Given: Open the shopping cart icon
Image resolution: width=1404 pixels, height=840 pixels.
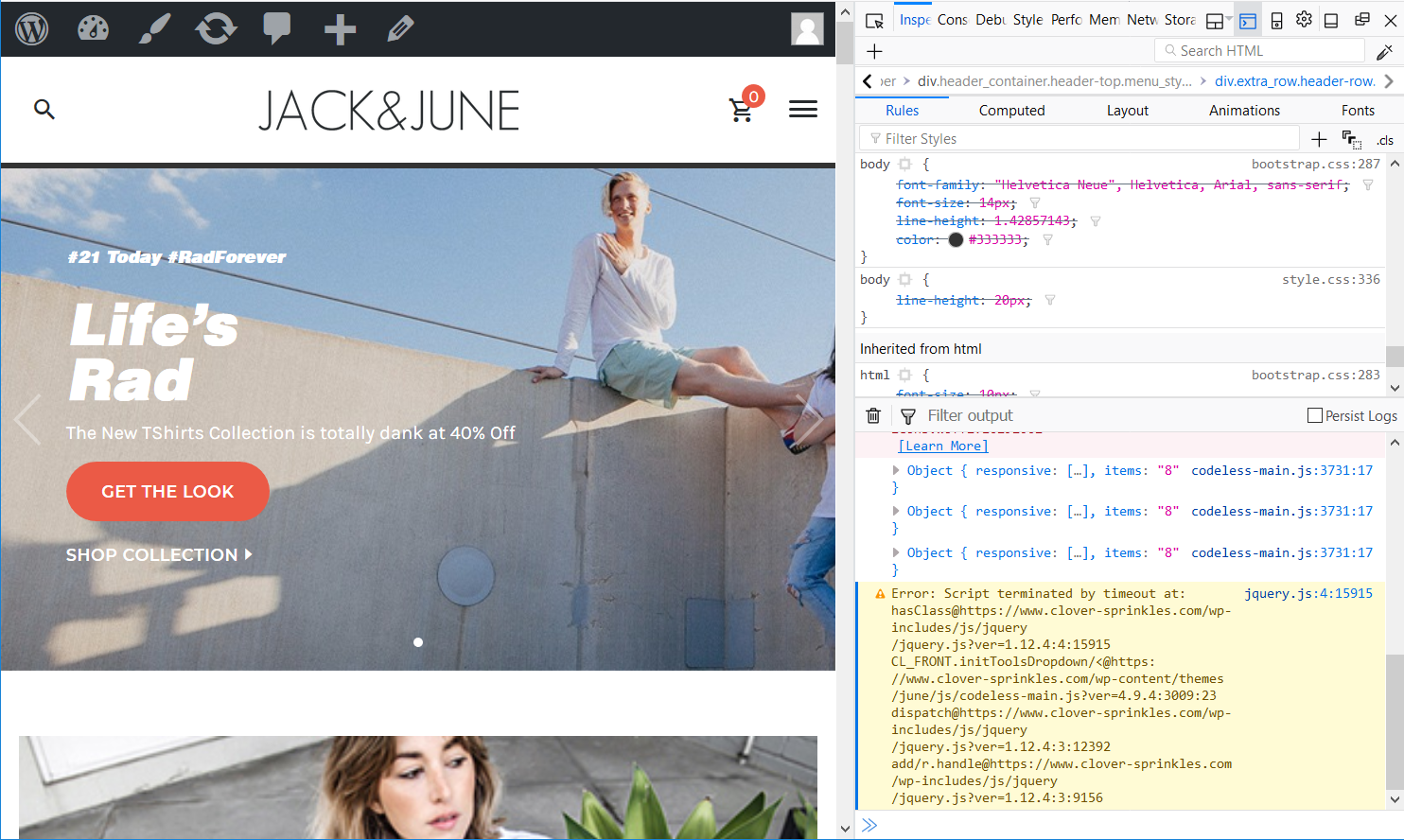Looking at the screenshot, I should [742, 110].
